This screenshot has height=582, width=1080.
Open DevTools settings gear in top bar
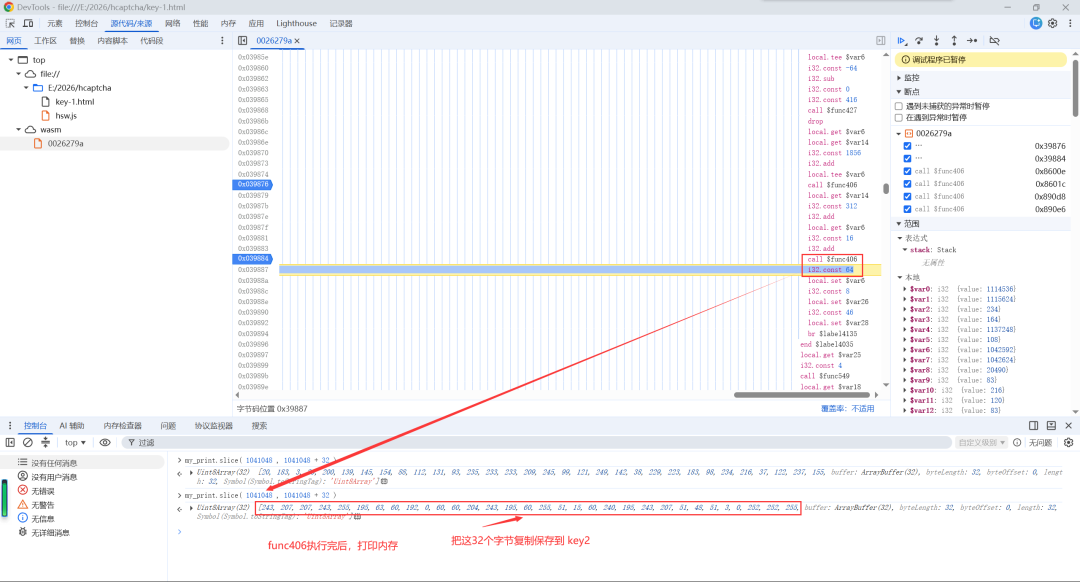pos(1052,23)
